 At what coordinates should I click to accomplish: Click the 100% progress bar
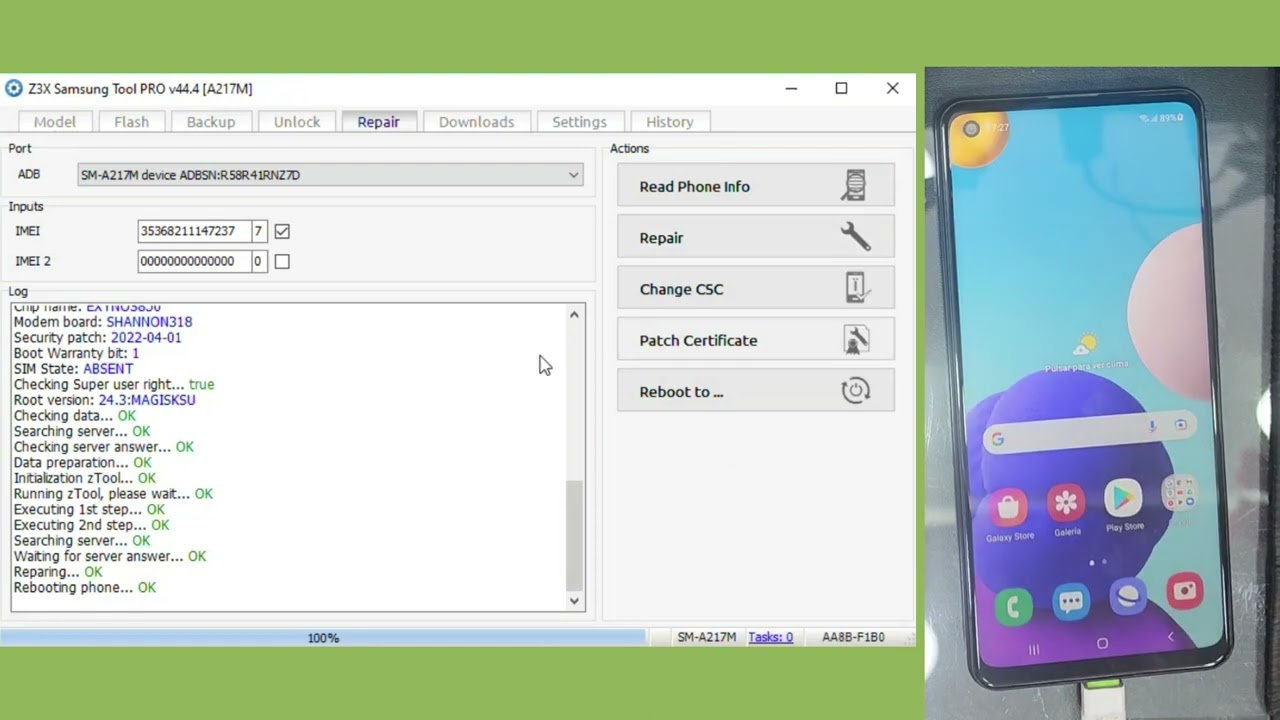[323, 637]
